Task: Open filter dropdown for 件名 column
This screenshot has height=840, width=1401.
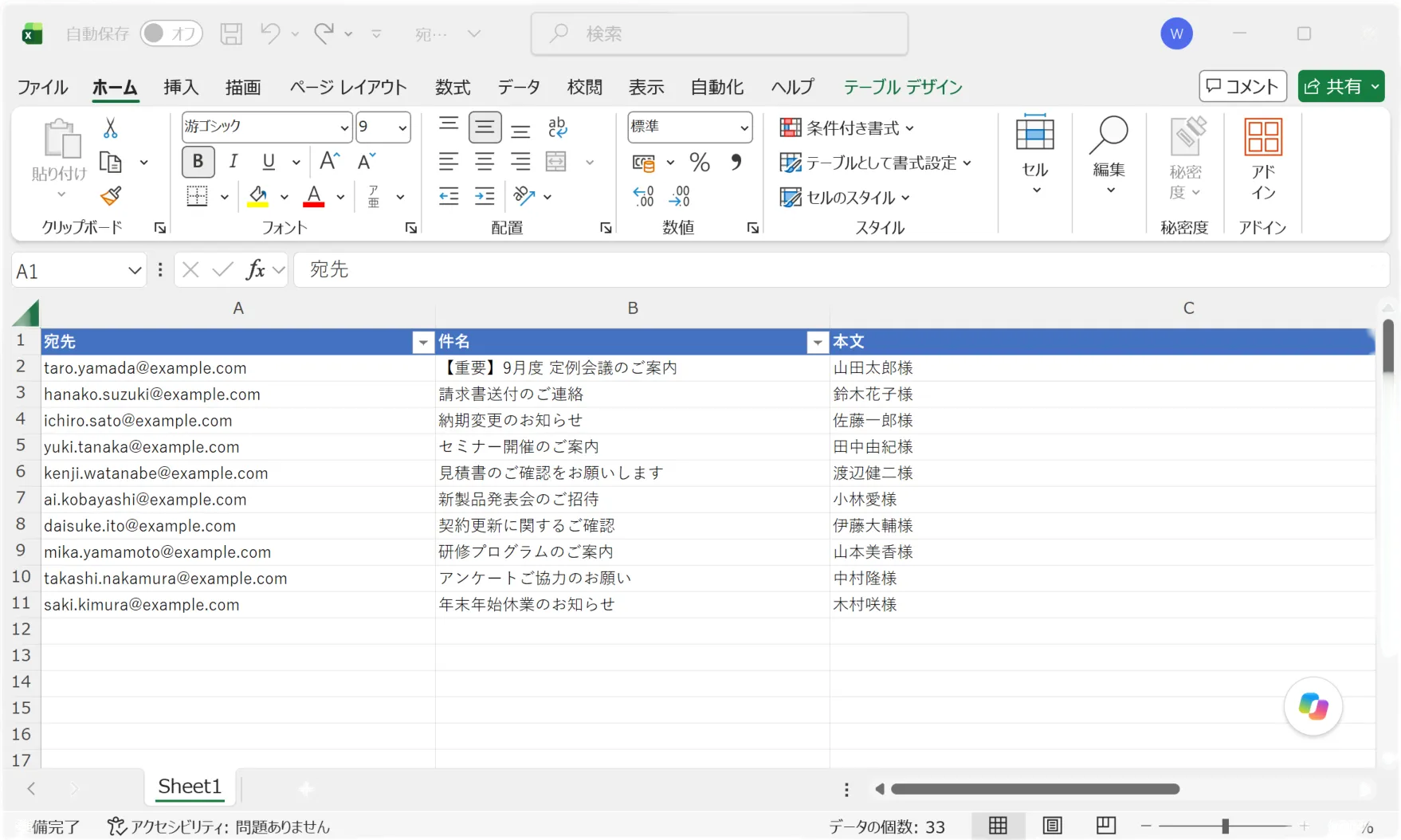Action: pos(818,343)
